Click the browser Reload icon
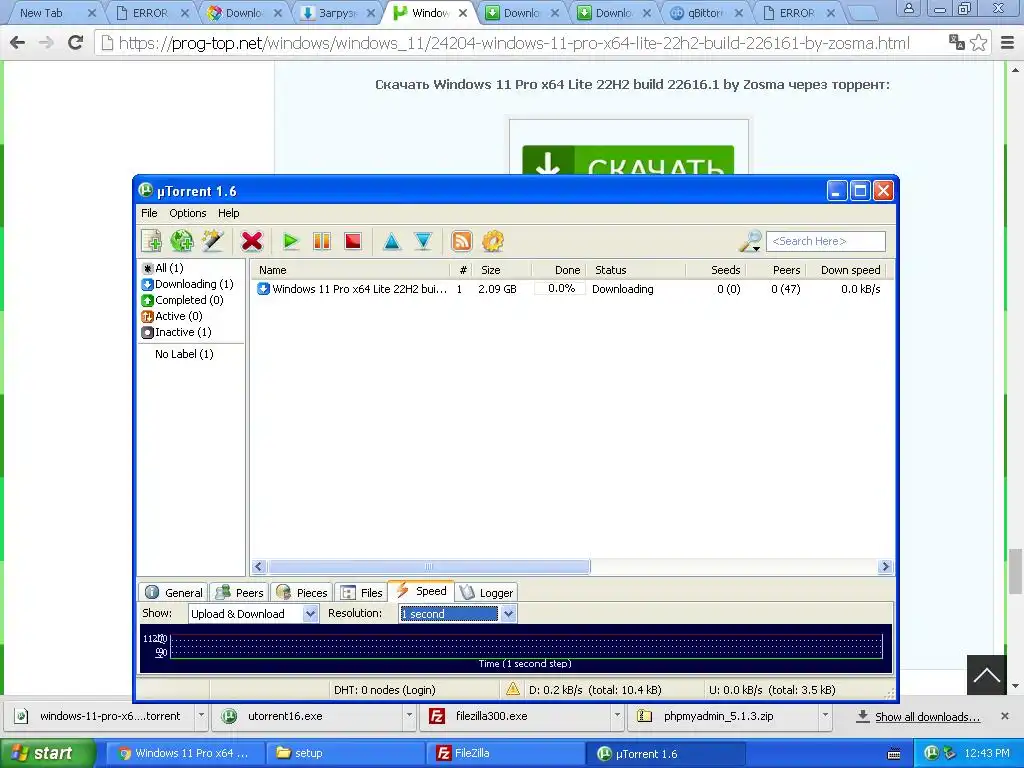 pyautogui.click(x=76, y=43)
